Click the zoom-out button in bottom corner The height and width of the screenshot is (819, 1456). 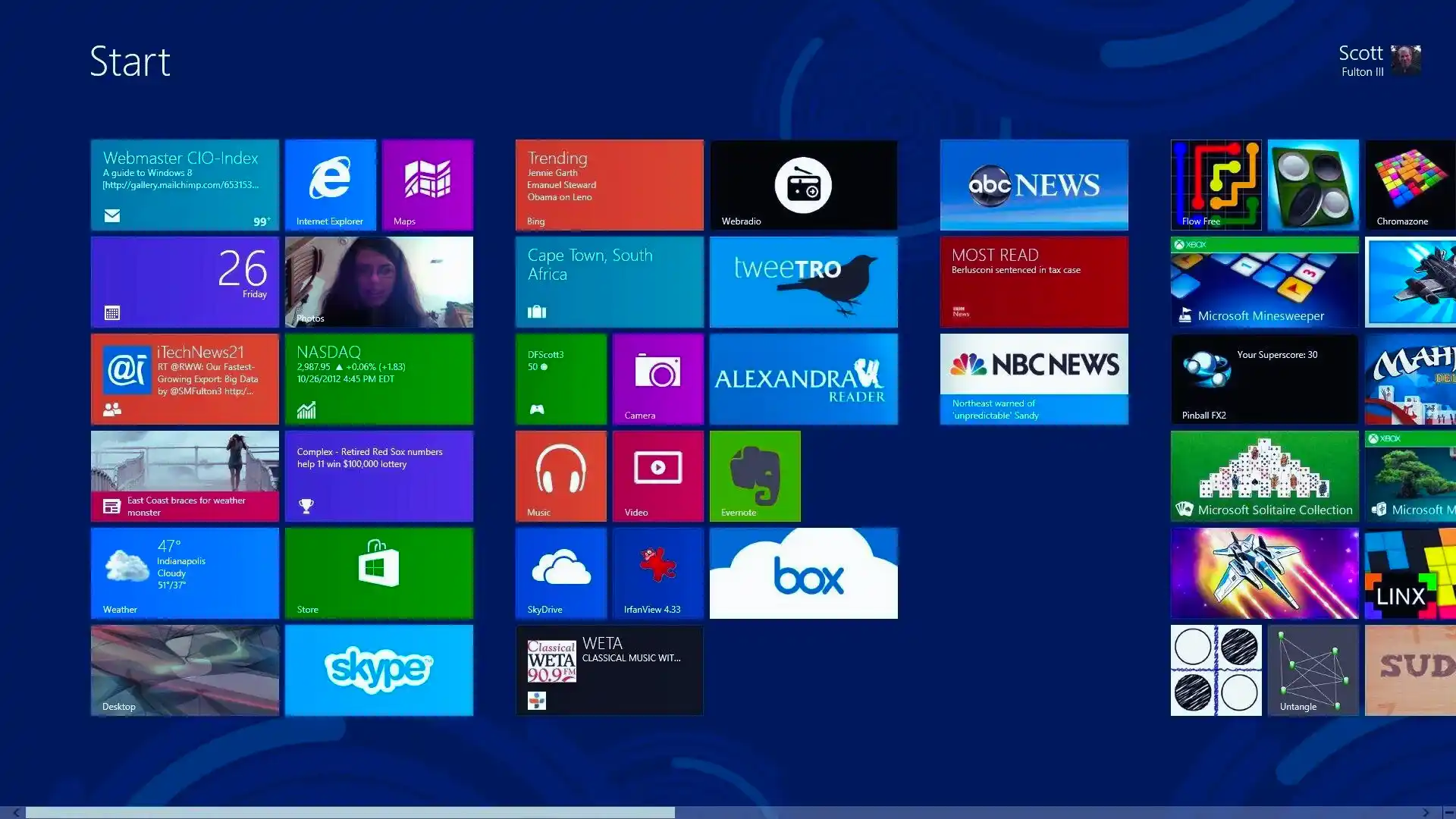(1448, 812)
